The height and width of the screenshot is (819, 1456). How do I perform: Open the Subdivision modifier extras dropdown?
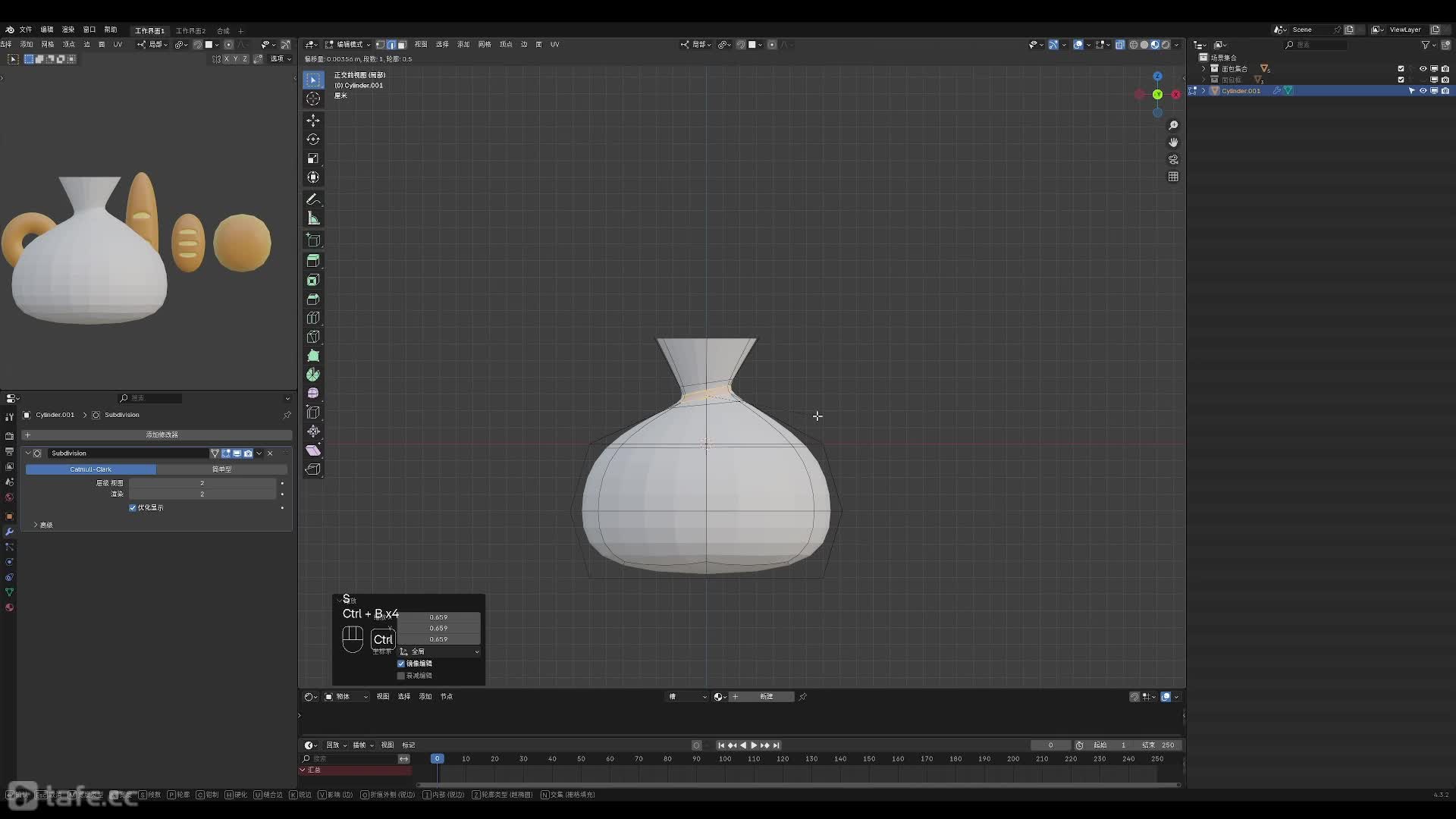(x=259, y=453)
